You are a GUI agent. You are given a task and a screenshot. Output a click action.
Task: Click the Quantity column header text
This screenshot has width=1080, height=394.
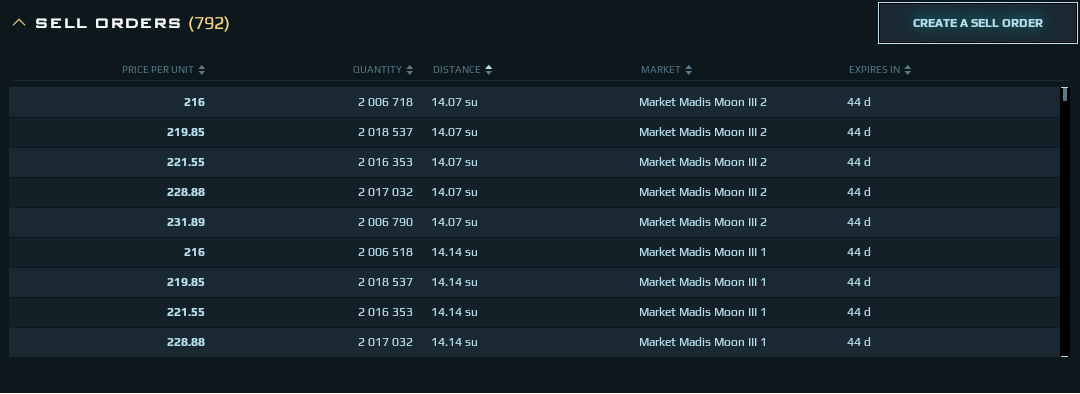pos(377,70)
